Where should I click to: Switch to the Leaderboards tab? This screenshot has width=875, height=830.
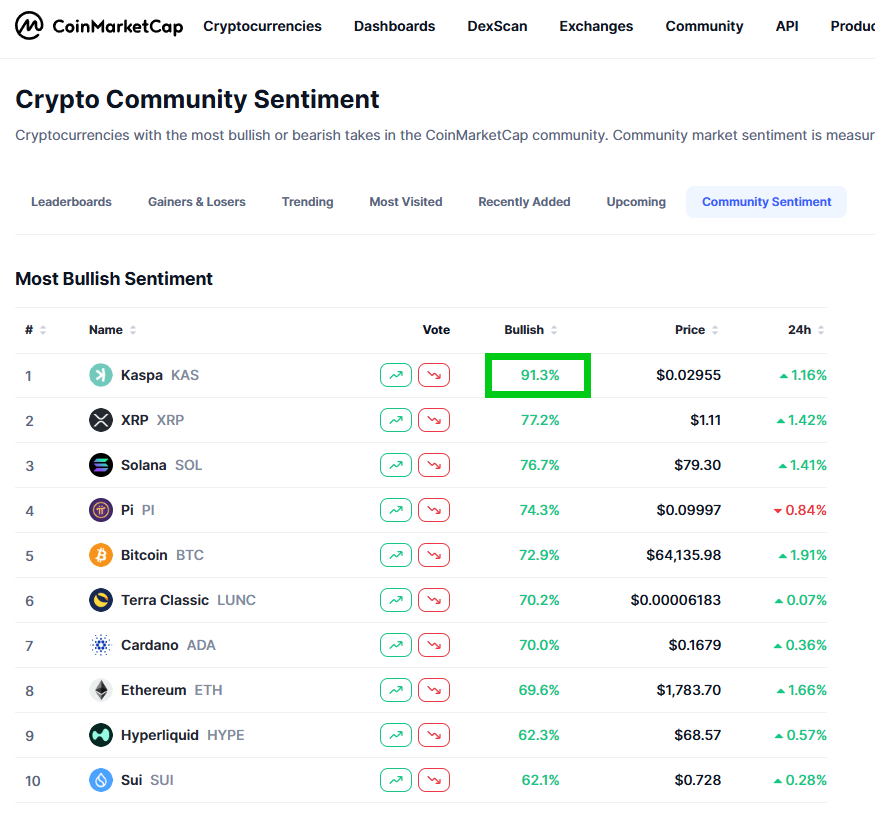pyautogui.click(x=71, y=202)
